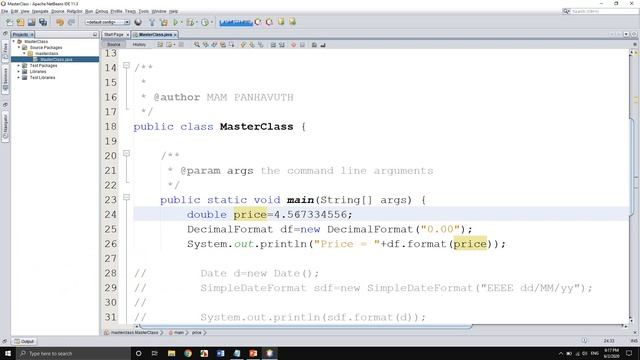This screenshot has width=640, height=360.
Task: Collapse the MasterClass project node
Action: (x=14, y=42)
